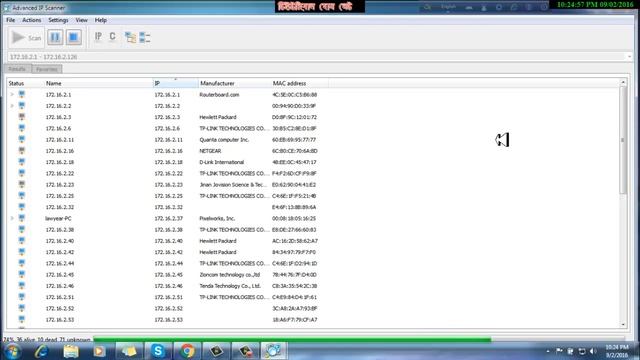The height and width of the screenshot is (360, 640).
Task: Expand the lawyear-PC row
Action: [x=12, y=218]
